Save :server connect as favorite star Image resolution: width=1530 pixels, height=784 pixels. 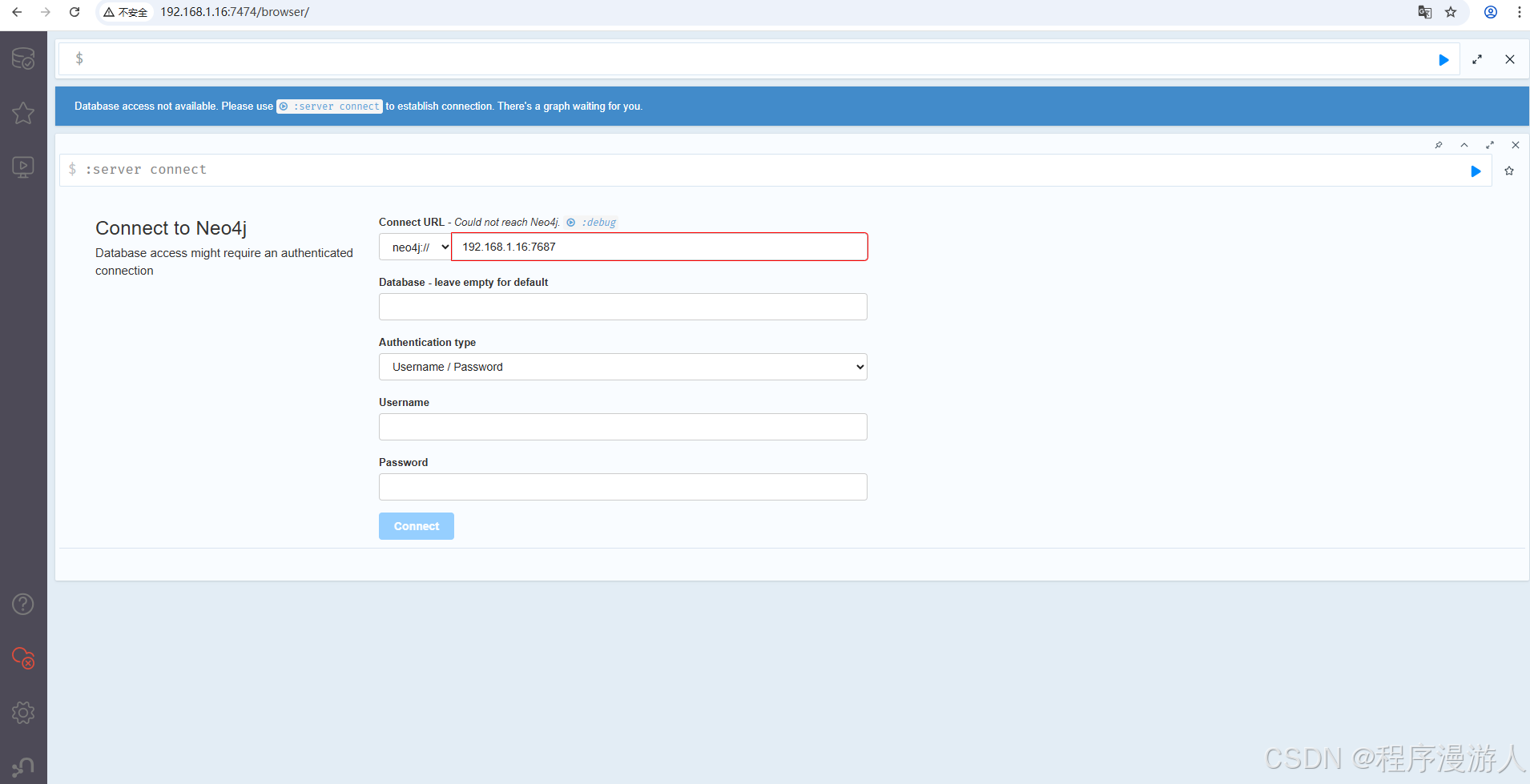coord(1509,171)
